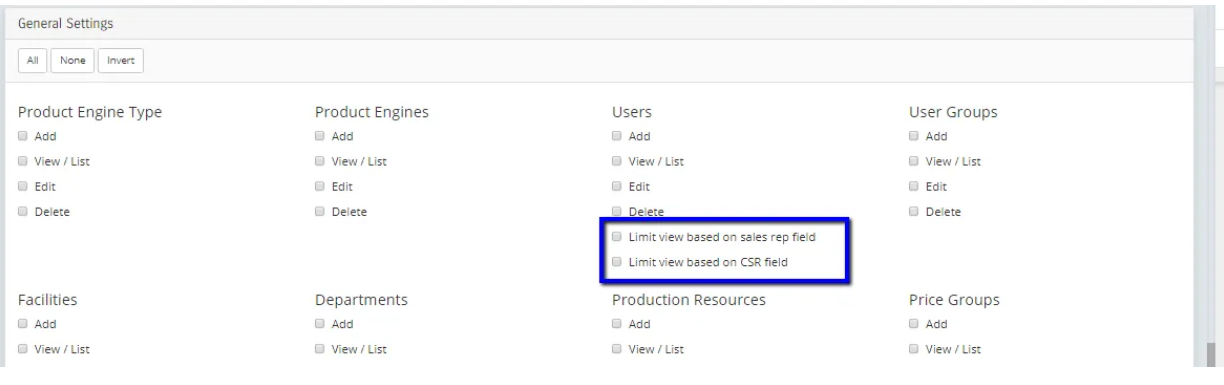
Task: Check View / List under Facilities
Action: point(23,349)
